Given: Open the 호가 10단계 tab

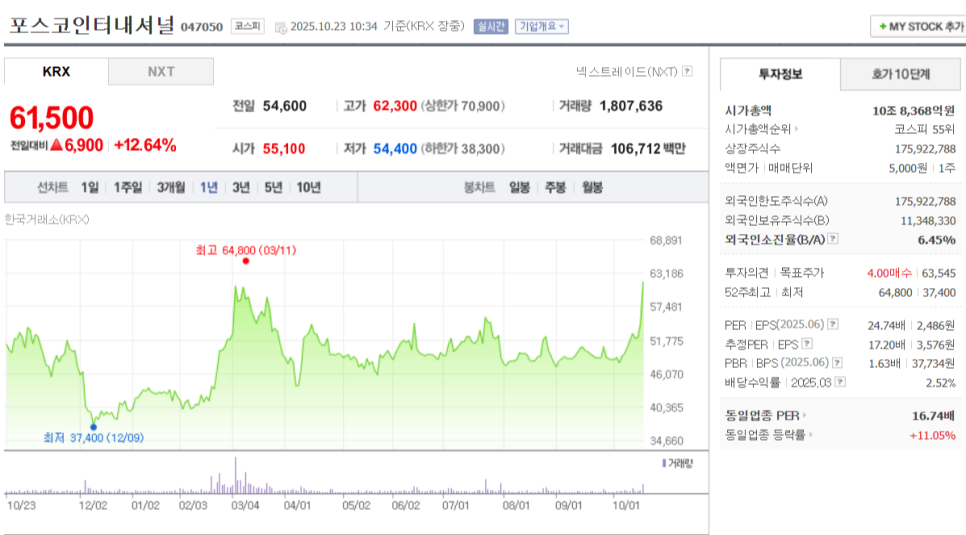Looking at the screenshot, I should [901, 75].
